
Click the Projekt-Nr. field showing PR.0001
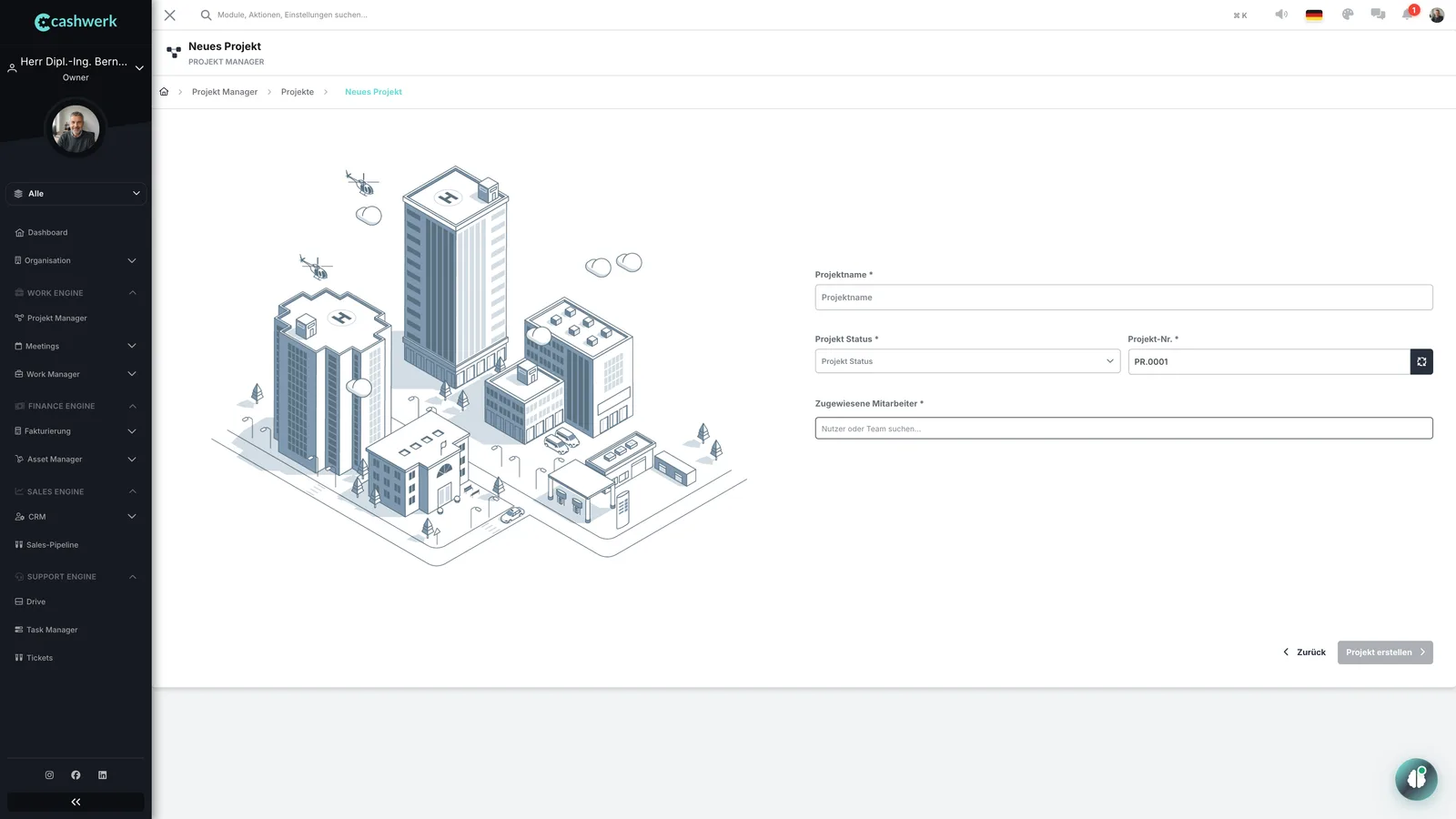[x=1269, y=361]
